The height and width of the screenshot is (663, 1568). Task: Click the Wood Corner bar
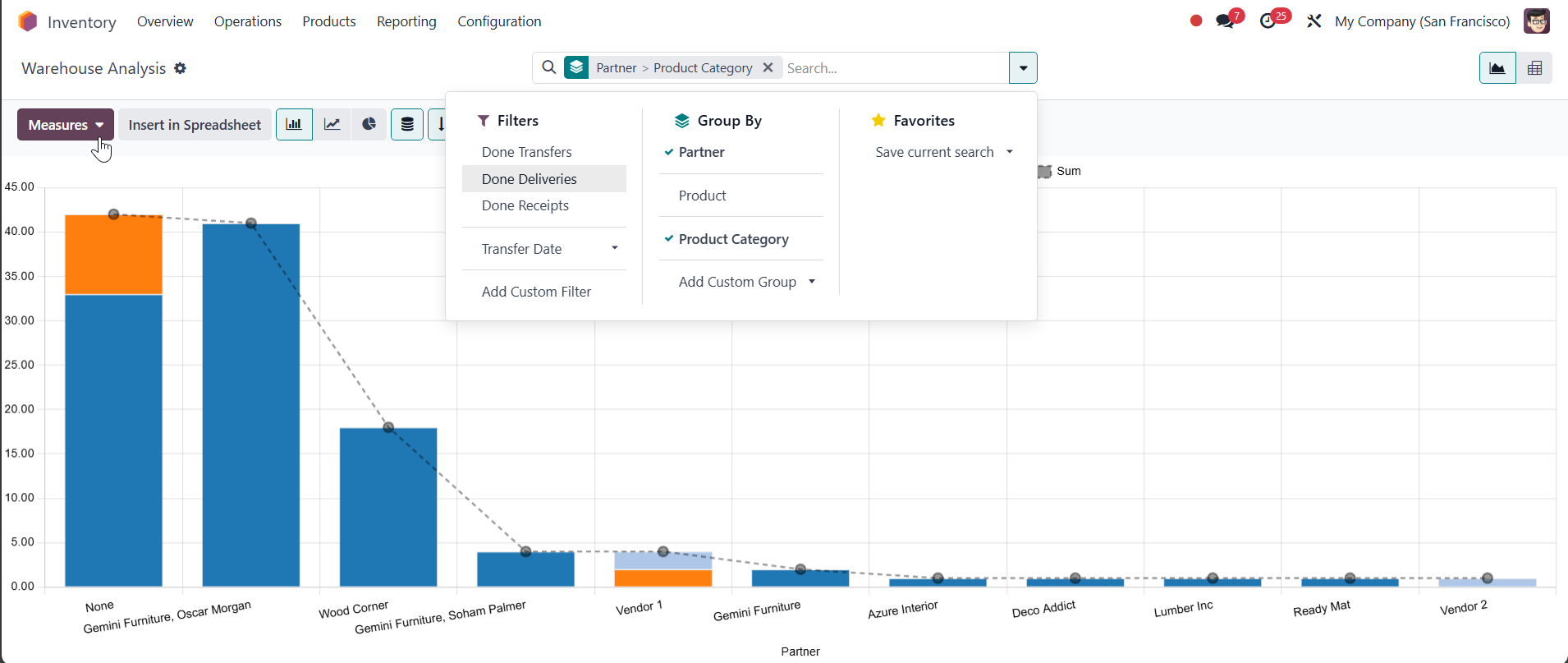(388, 507)
